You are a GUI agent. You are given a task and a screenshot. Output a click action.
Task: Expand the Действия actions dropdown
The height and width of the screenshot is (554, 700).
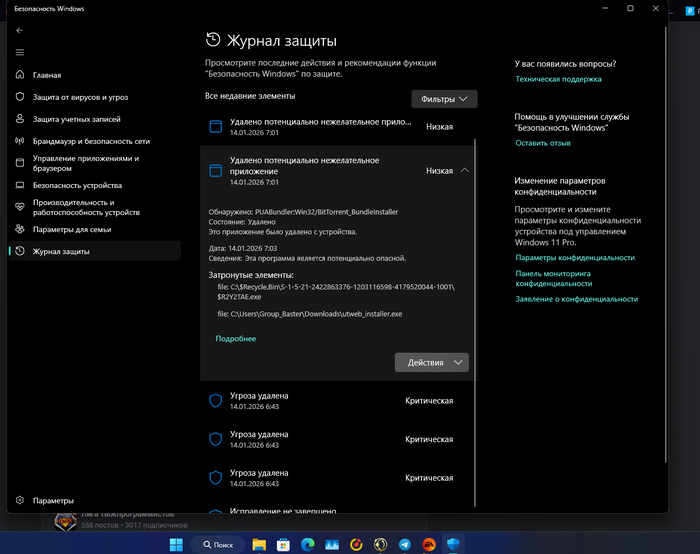pos(431,362)
